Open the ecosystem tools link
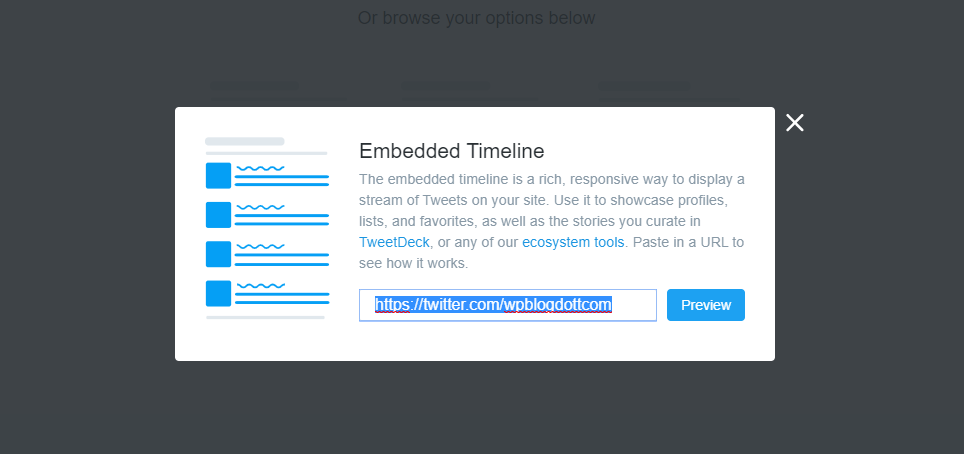Image resolution: width=964 pixels, height=454 pixels. click(x=573, y=242)
